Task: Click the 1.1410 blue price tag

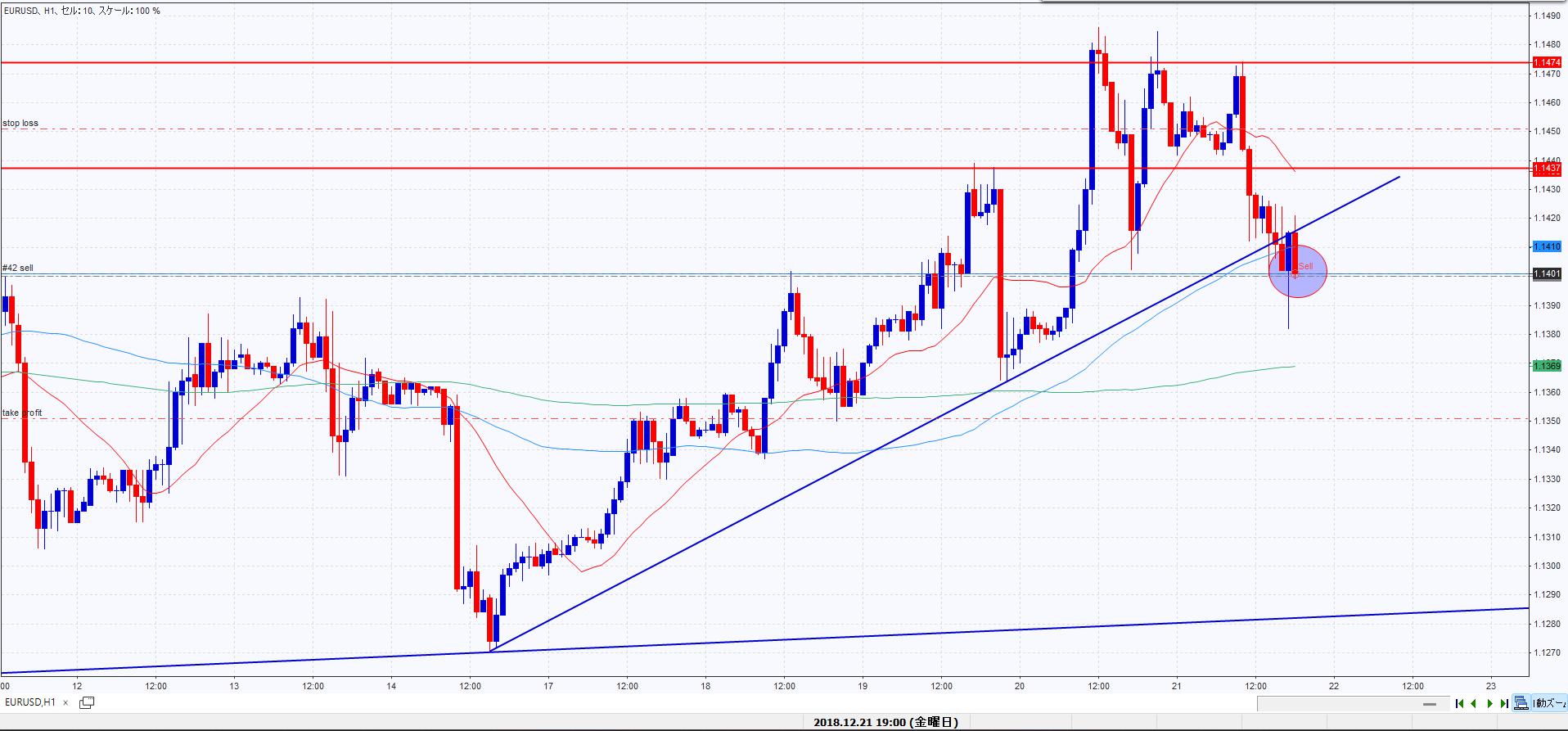Action: 1546,246
